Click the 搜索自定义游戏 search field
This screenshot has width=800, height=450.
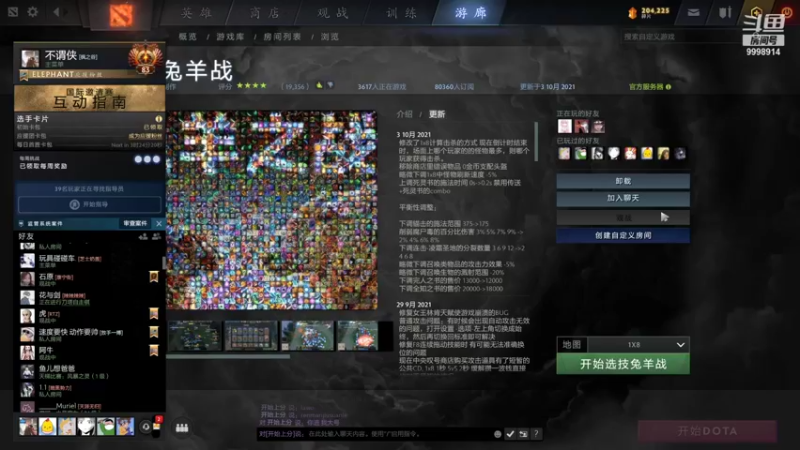[x=679, y=37]
